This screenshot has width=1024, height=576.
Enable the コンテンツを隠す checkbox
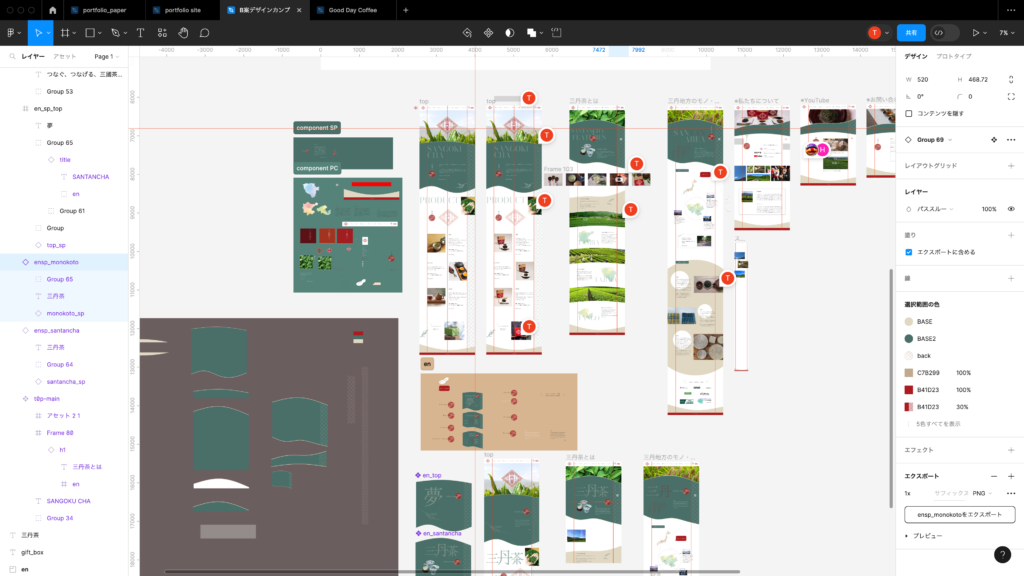[x=909, y=113]
